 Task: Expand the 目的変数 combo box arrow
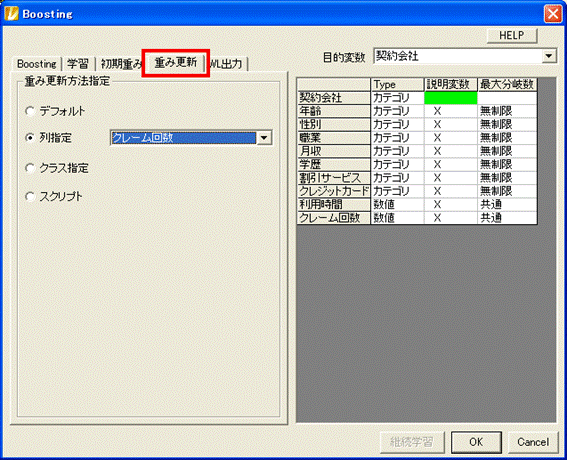pos(549,56)
